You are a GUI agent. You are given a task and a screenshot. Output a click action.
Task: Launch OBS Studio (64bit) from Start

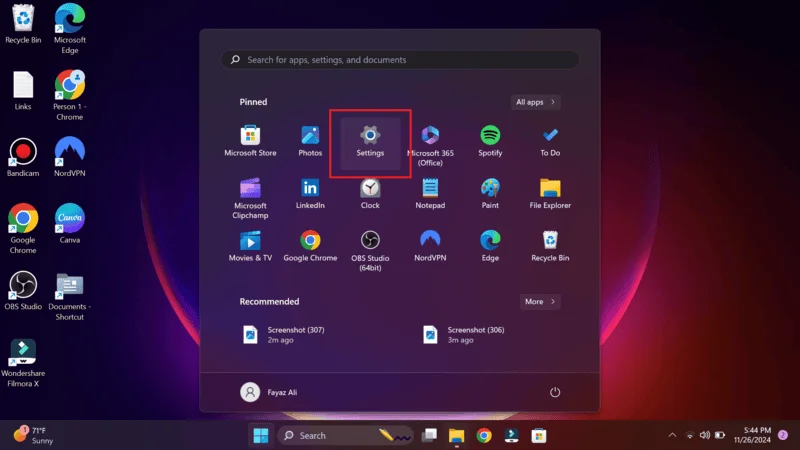pos(370,251)
